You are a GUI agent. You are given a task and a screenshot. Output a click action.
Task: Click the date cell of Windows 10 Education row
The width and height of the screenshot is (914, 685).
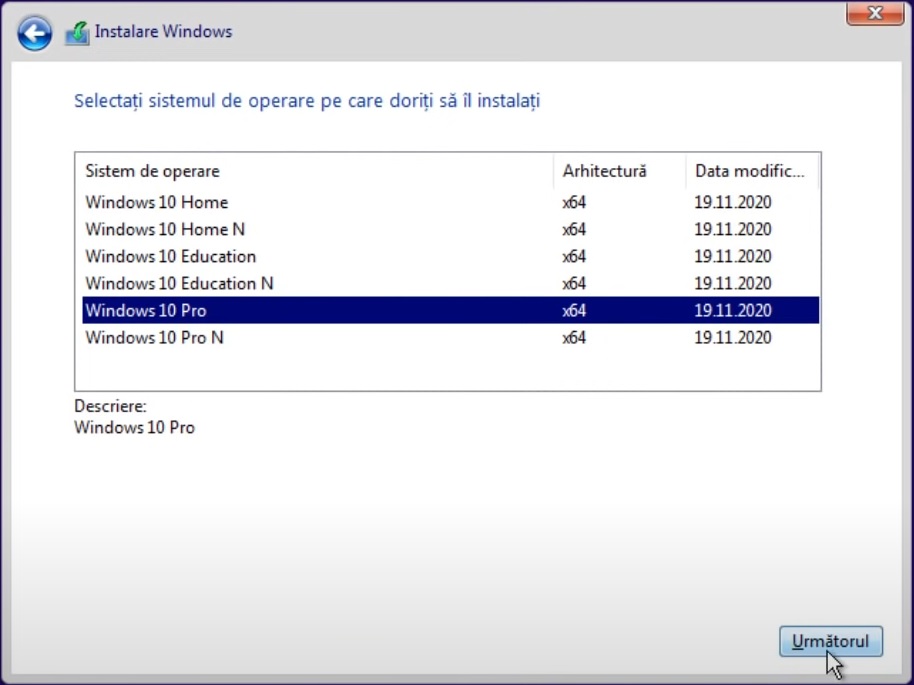[732, 256]
